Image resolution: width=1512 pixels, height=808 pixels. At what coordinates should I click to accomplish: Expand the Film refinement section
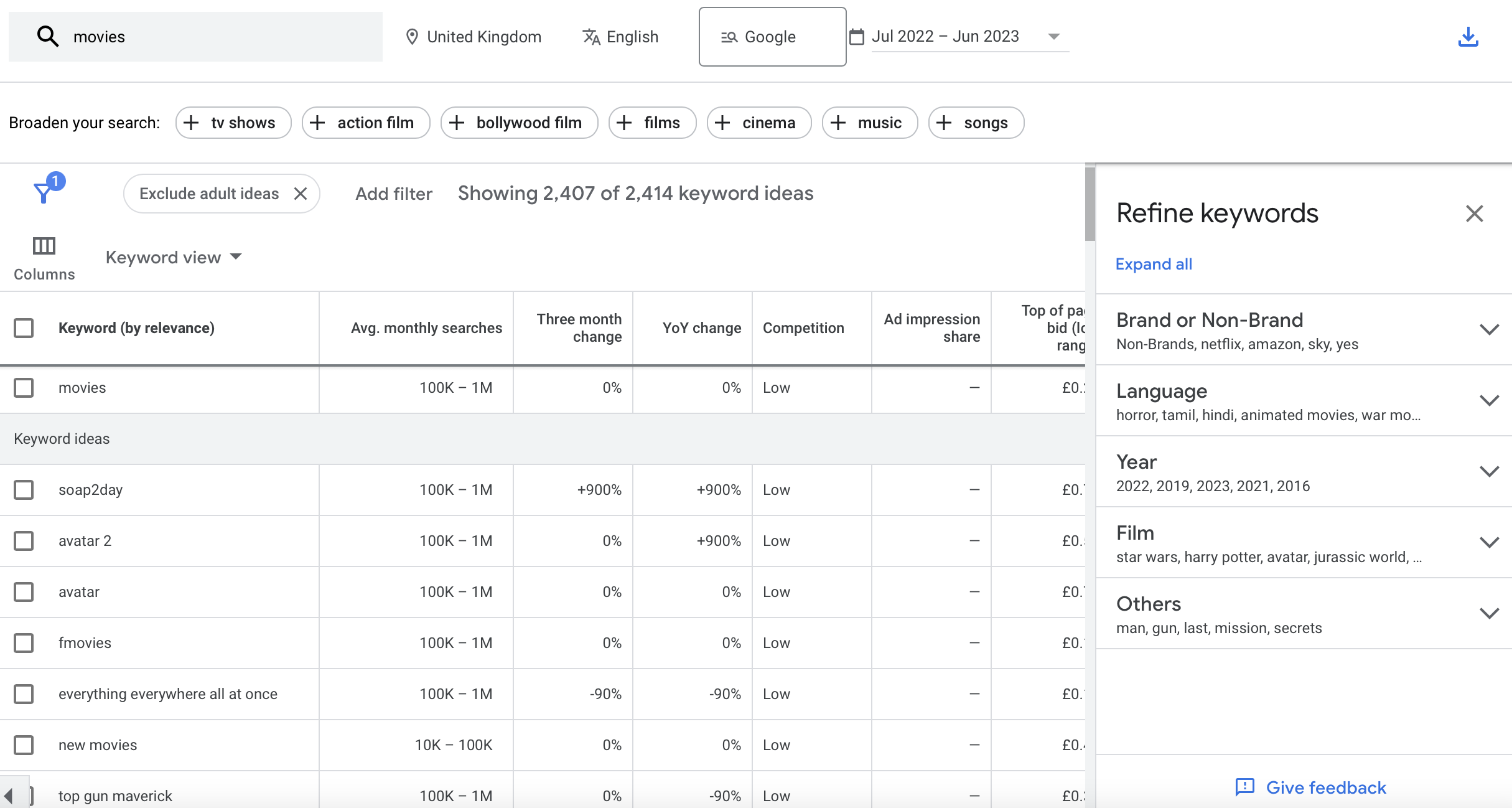[1490, 541]
